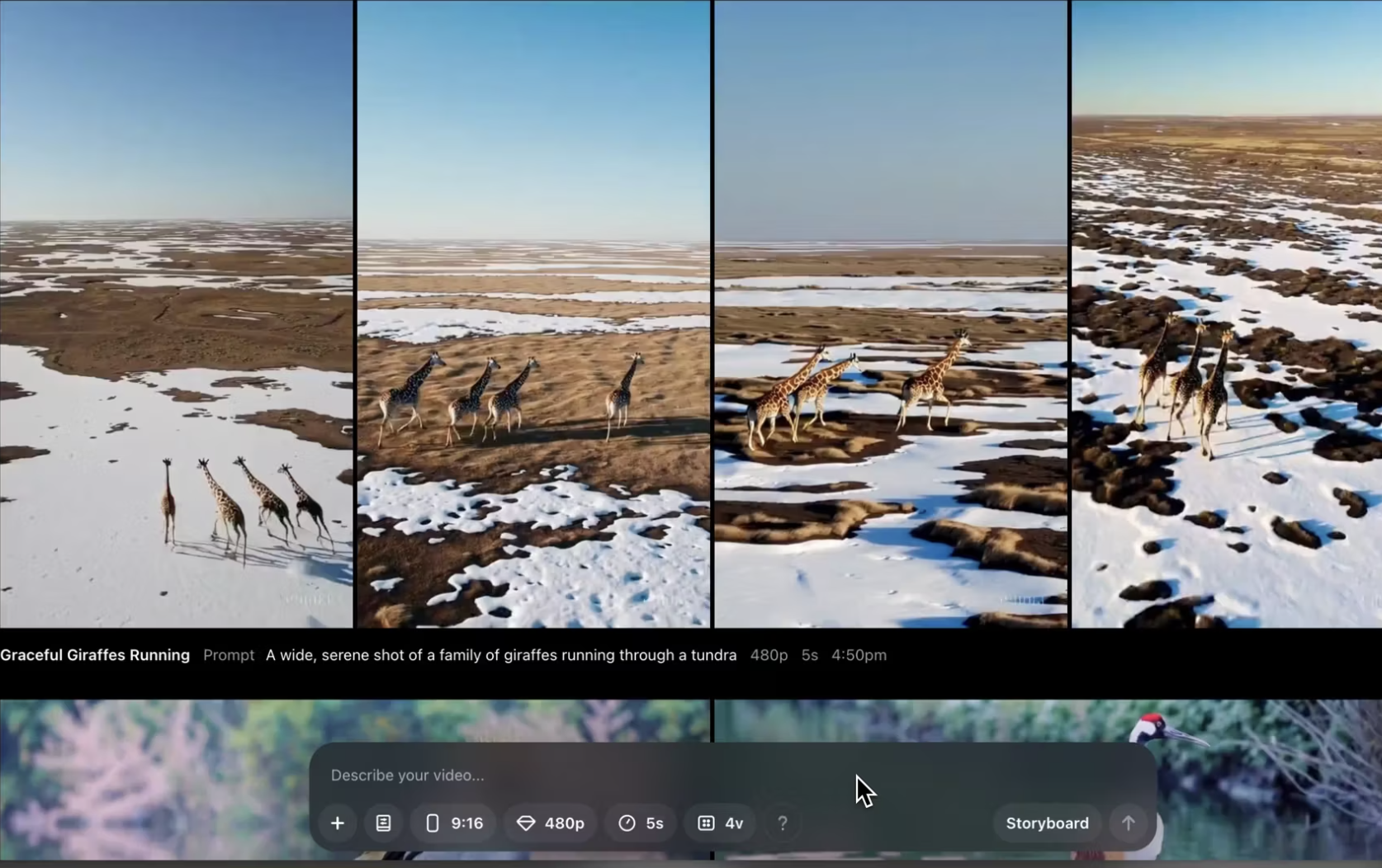The height and width of the screenshot is (868, 1382).
Task: Open the 5s duration dropdown in prompt bar
Action: (x=641, y=823)
